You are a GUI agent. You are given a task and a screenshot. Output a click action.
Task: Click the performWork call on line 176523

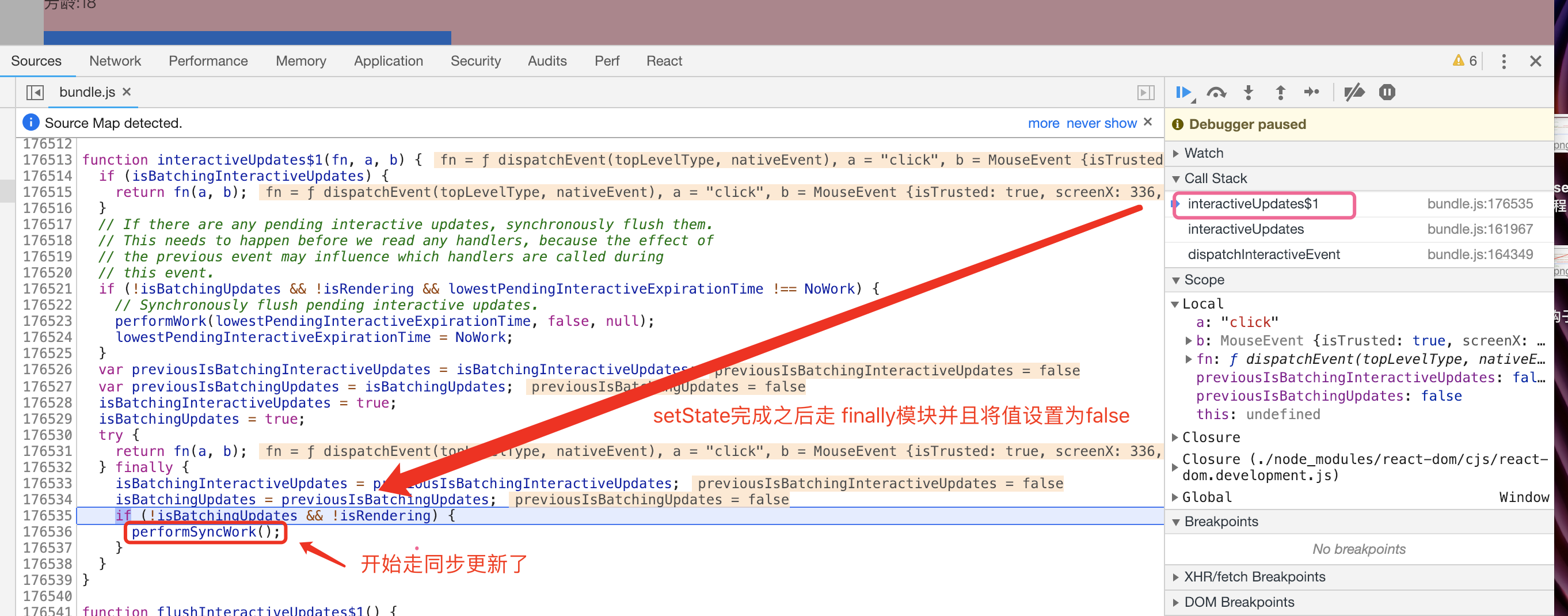tap(385, 321)
